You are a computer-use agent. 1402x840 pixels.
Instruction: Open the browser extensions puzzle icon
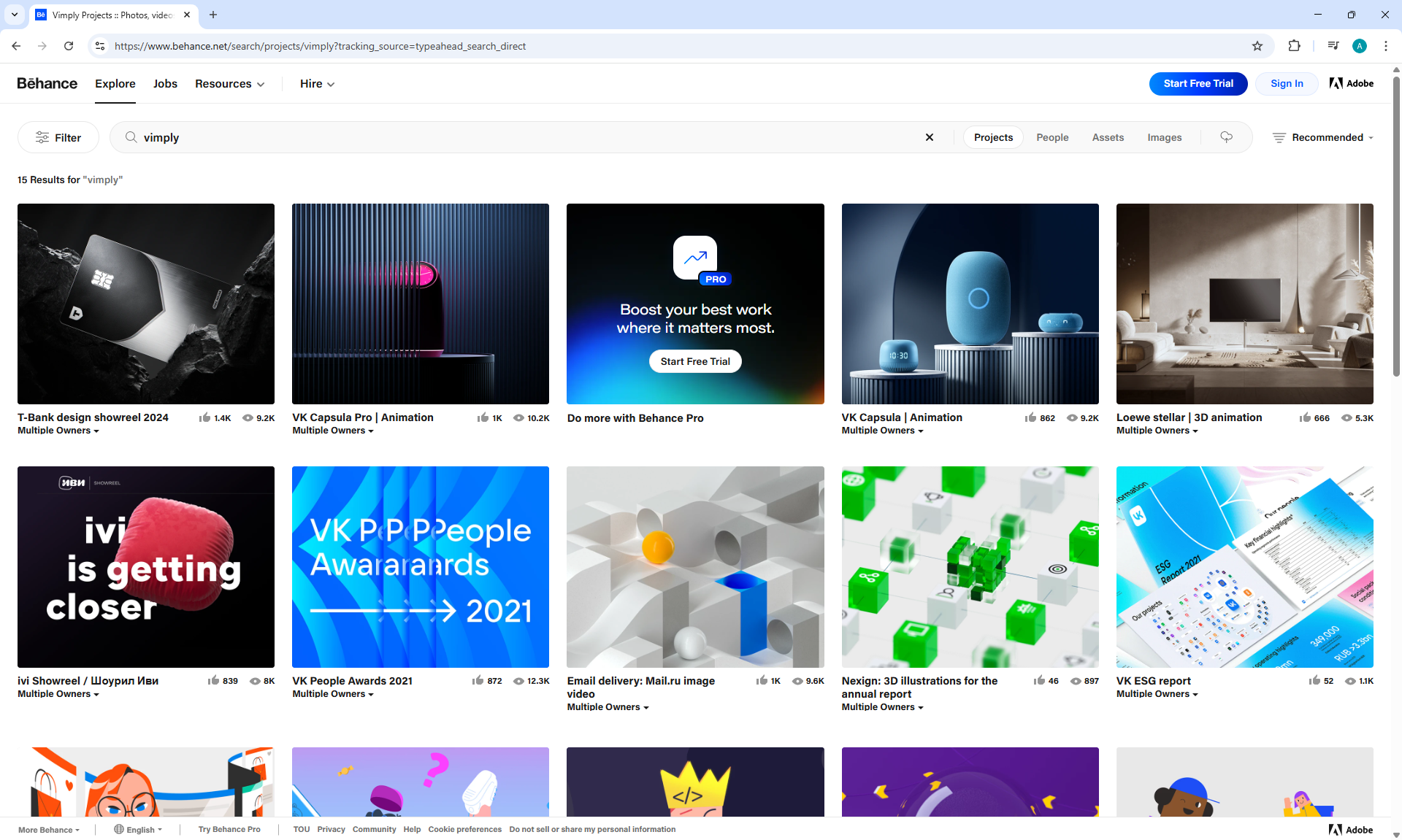click(1294, 46)
